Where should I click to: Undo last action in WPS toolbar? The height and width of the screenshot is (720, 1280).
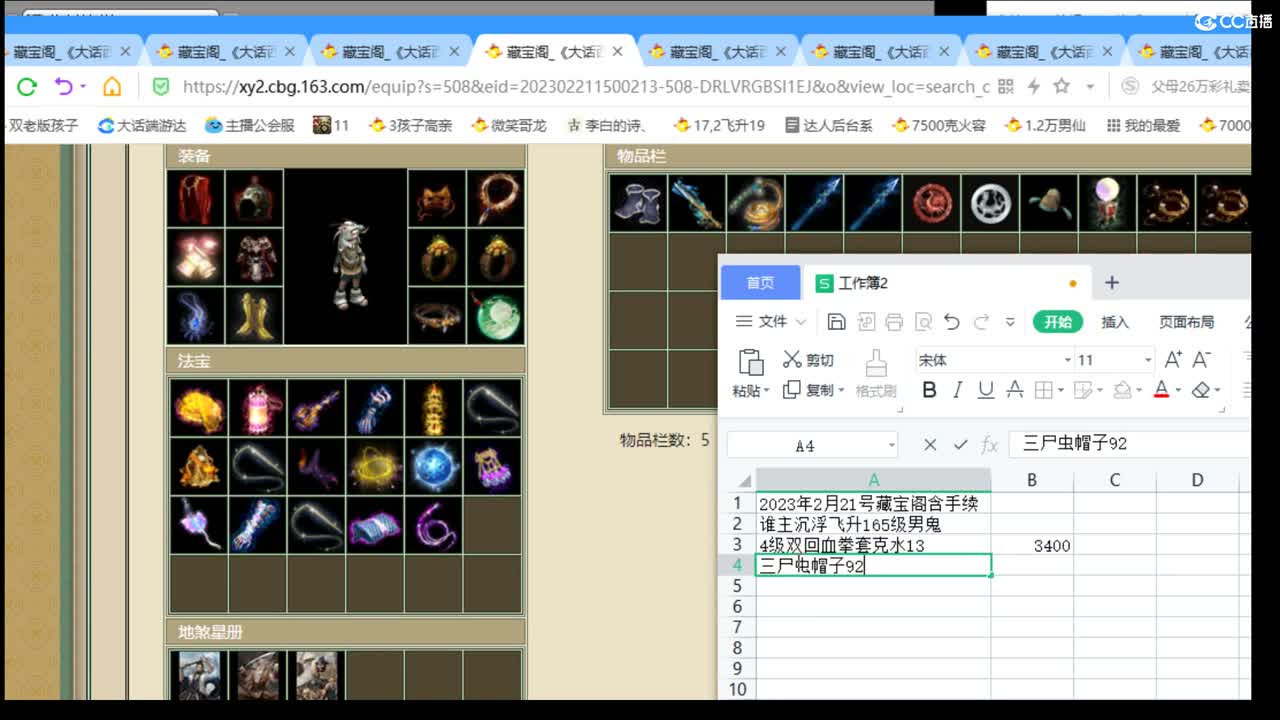tap(952, 322)
